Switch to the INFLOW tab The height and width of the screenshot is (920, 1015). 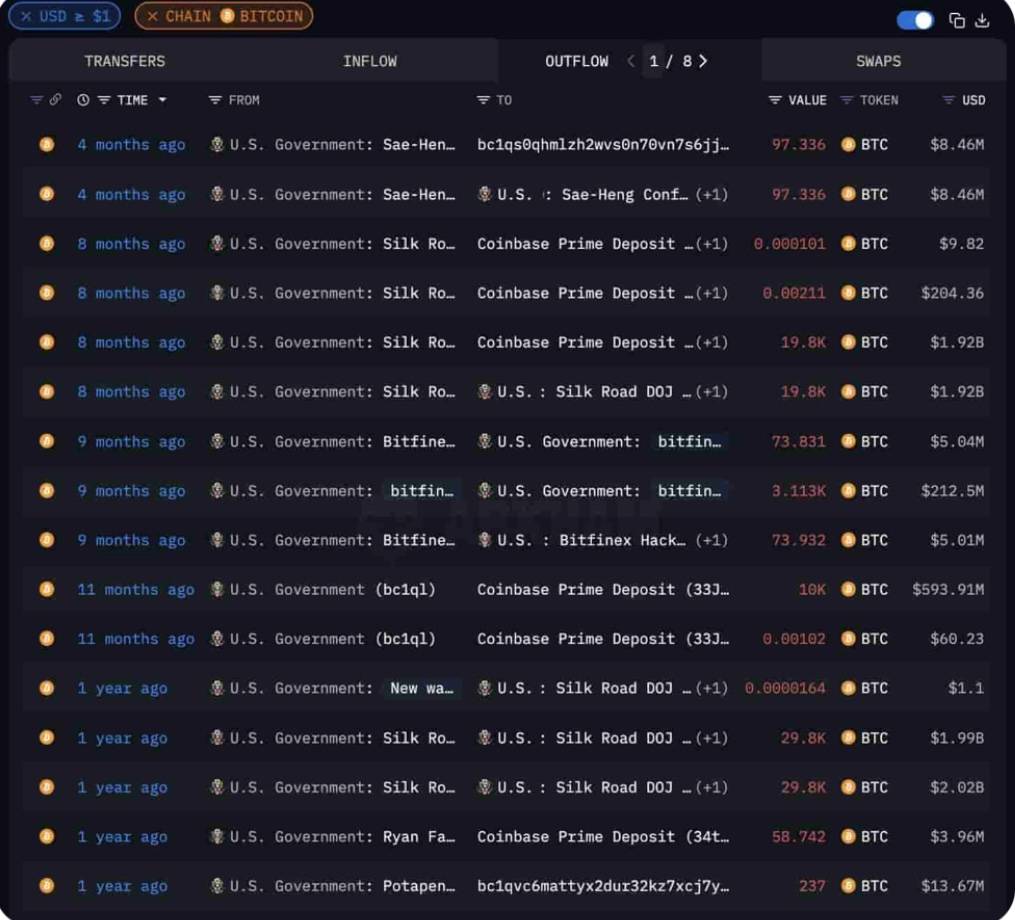[x=370, y=61]
